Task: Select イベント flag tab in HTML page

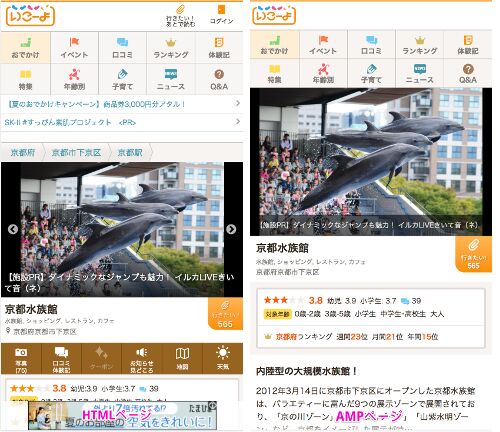Action: pyautogui.click(x=74, y=48)
